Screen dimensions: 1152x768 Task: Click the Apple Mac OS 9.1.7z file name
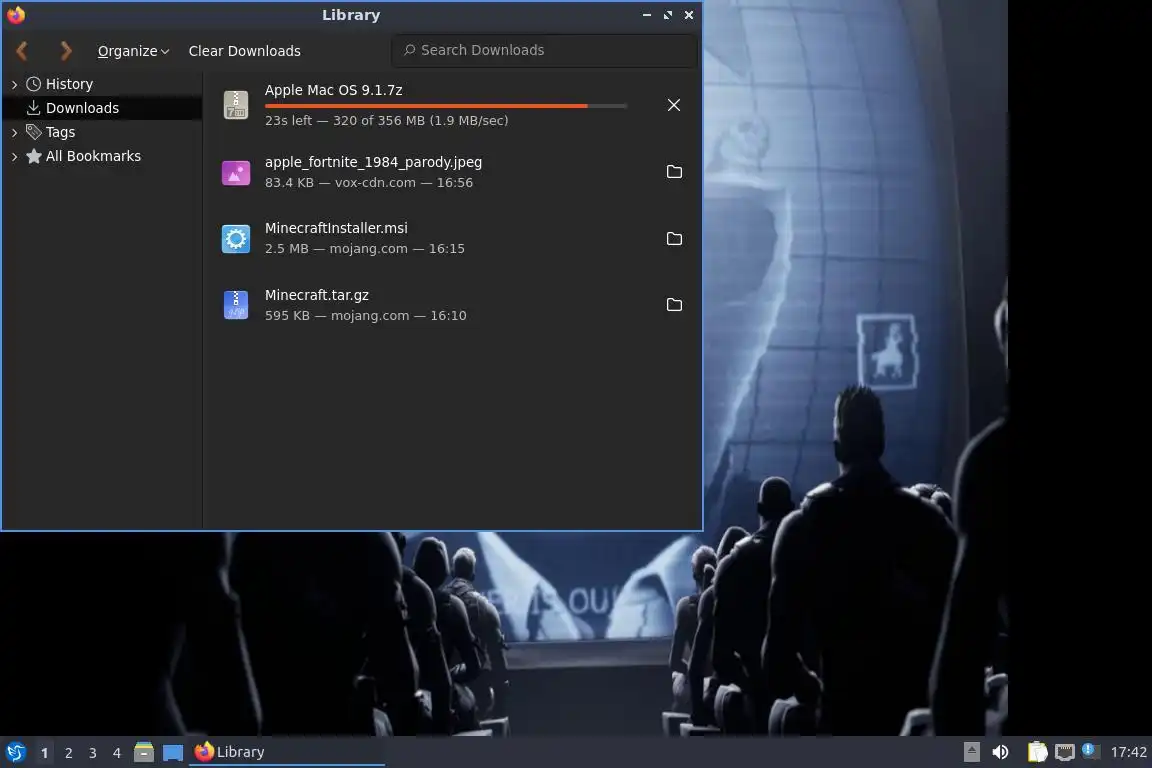click(x=334, y=90)
